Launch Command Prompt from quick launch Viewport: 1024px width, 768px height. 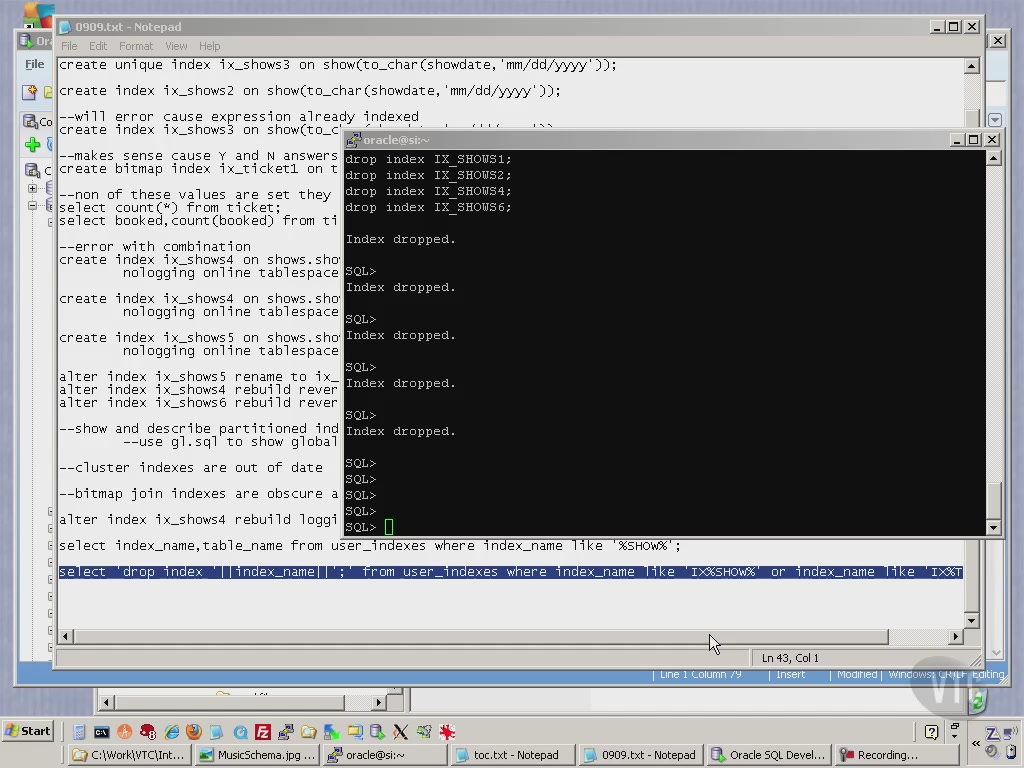[x=101, y=732]
